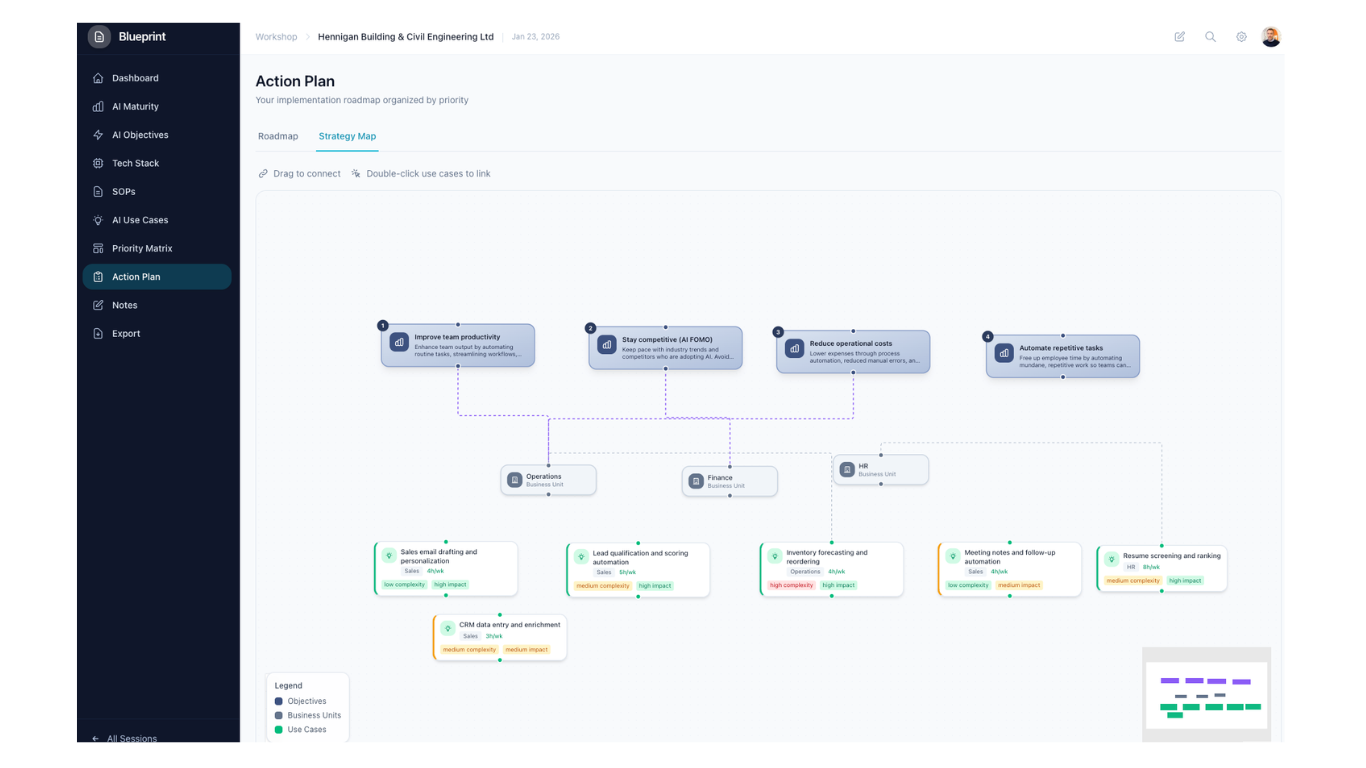The height and width of the screenshot is (768, 1366).
Task: Click the Operations business unit icon
Action: click(515, 480)
